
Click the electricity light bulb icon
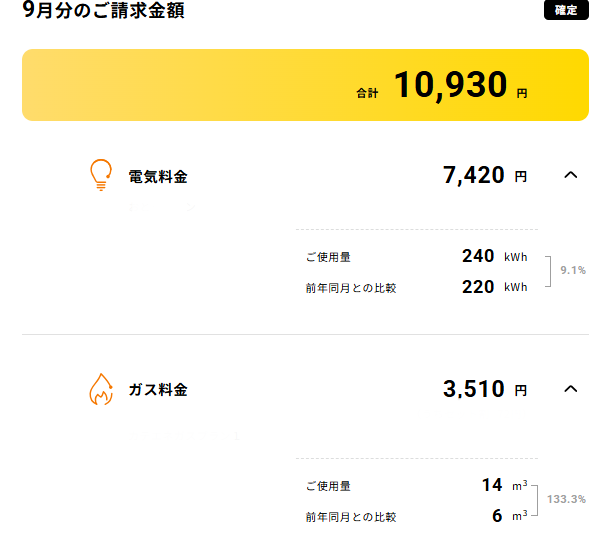pyautogui.click(x=101, y=175)
